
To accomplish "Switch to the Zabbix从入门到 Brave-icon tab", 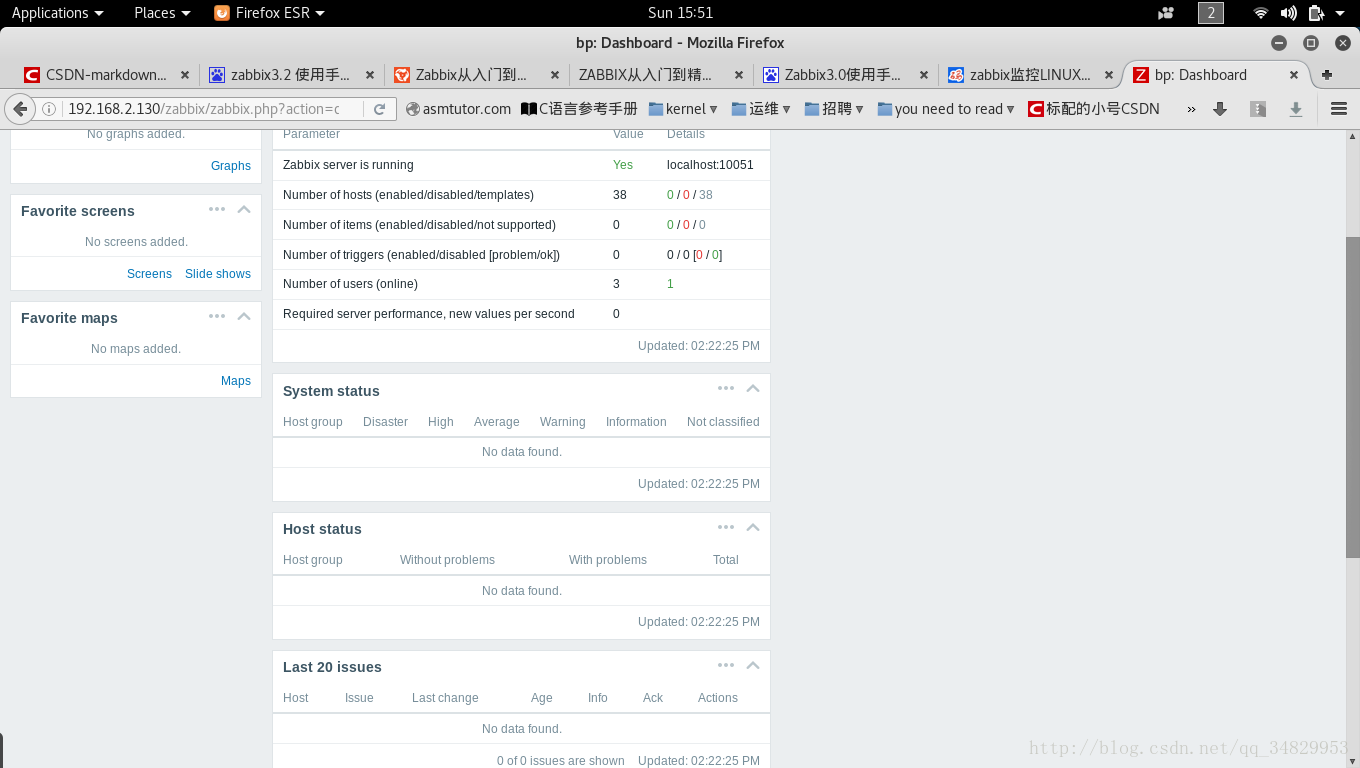I will click(x=475, y=75).
